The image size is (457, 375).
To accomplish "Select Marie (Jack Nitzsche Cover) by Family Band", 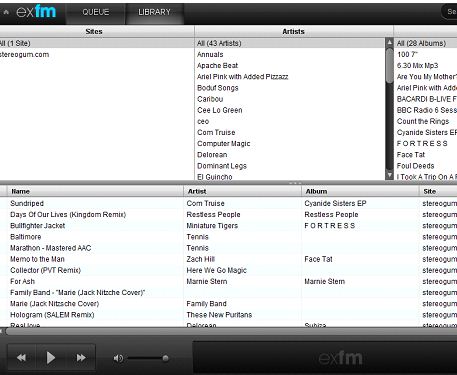I will point(55,304).
